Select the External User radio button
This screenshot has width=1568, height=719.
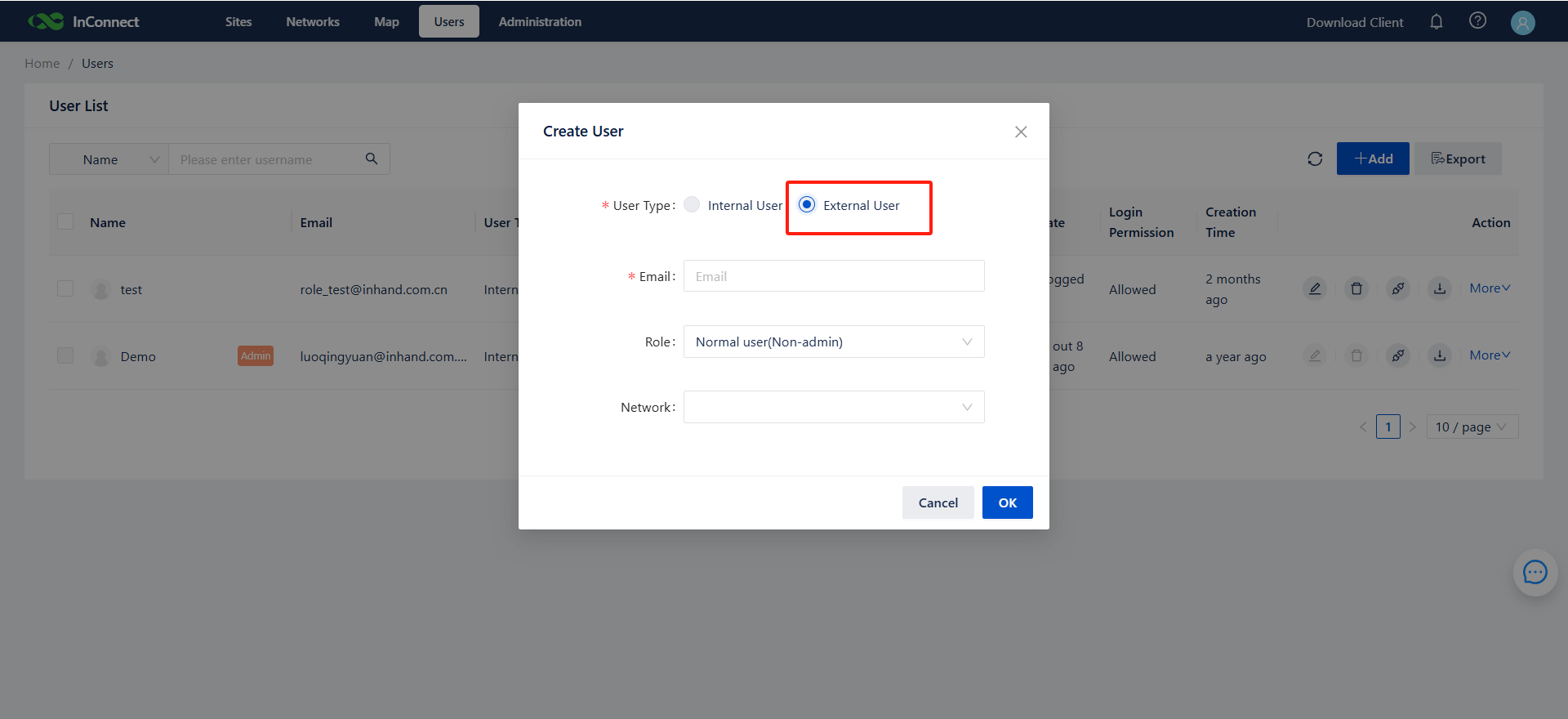click(x=807, y=205)
